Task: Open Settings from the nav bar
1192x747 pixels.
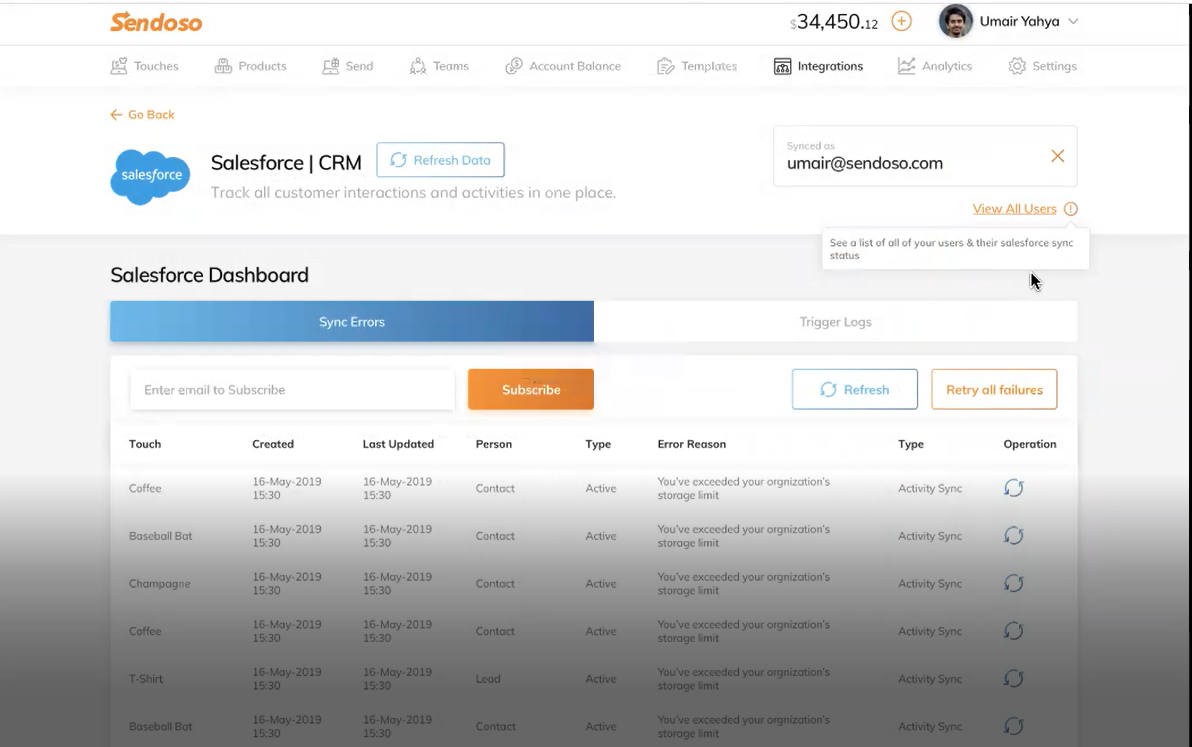Action: [1042, 66]
